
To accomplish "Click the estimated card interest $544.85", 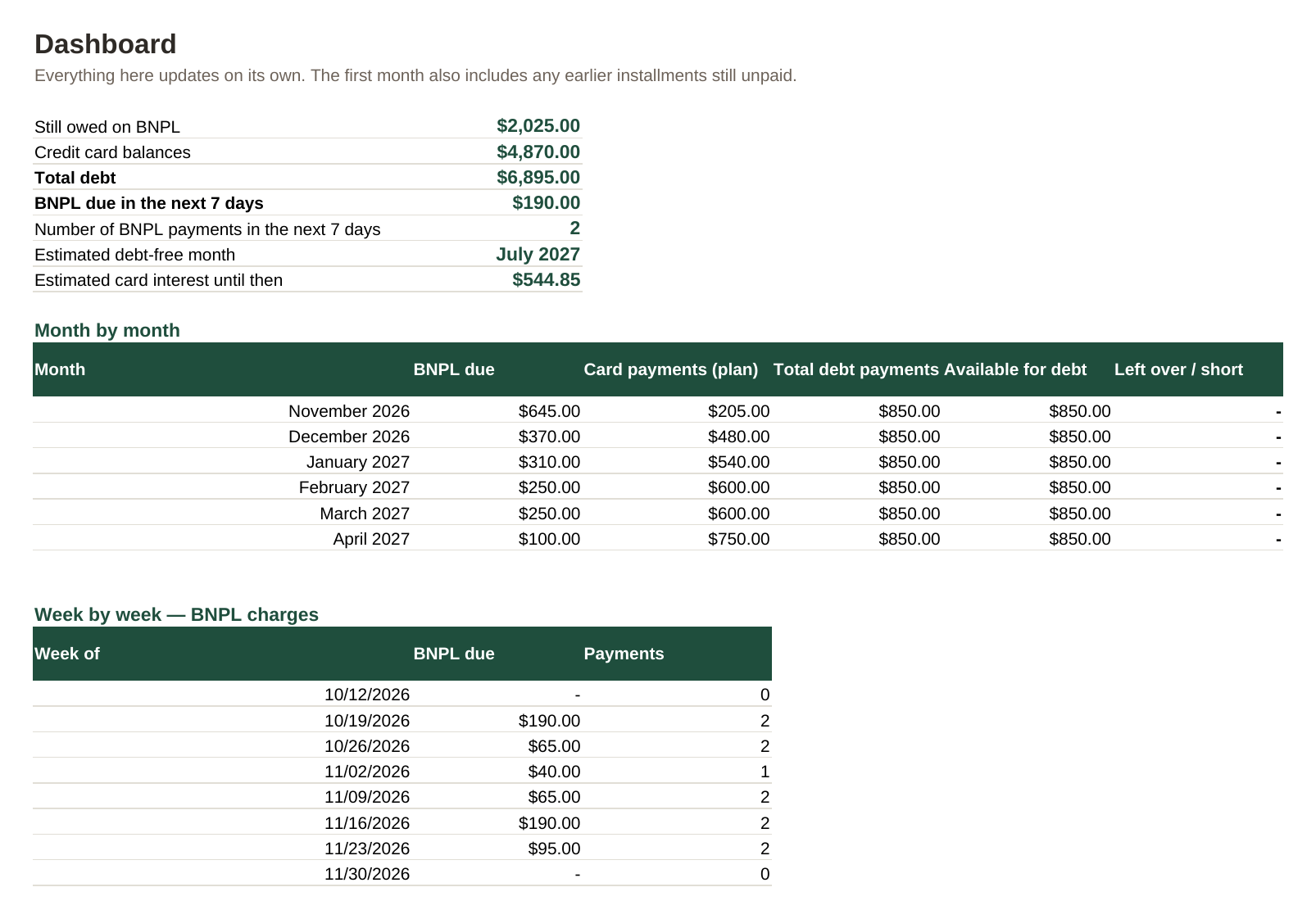I will 546,280.
